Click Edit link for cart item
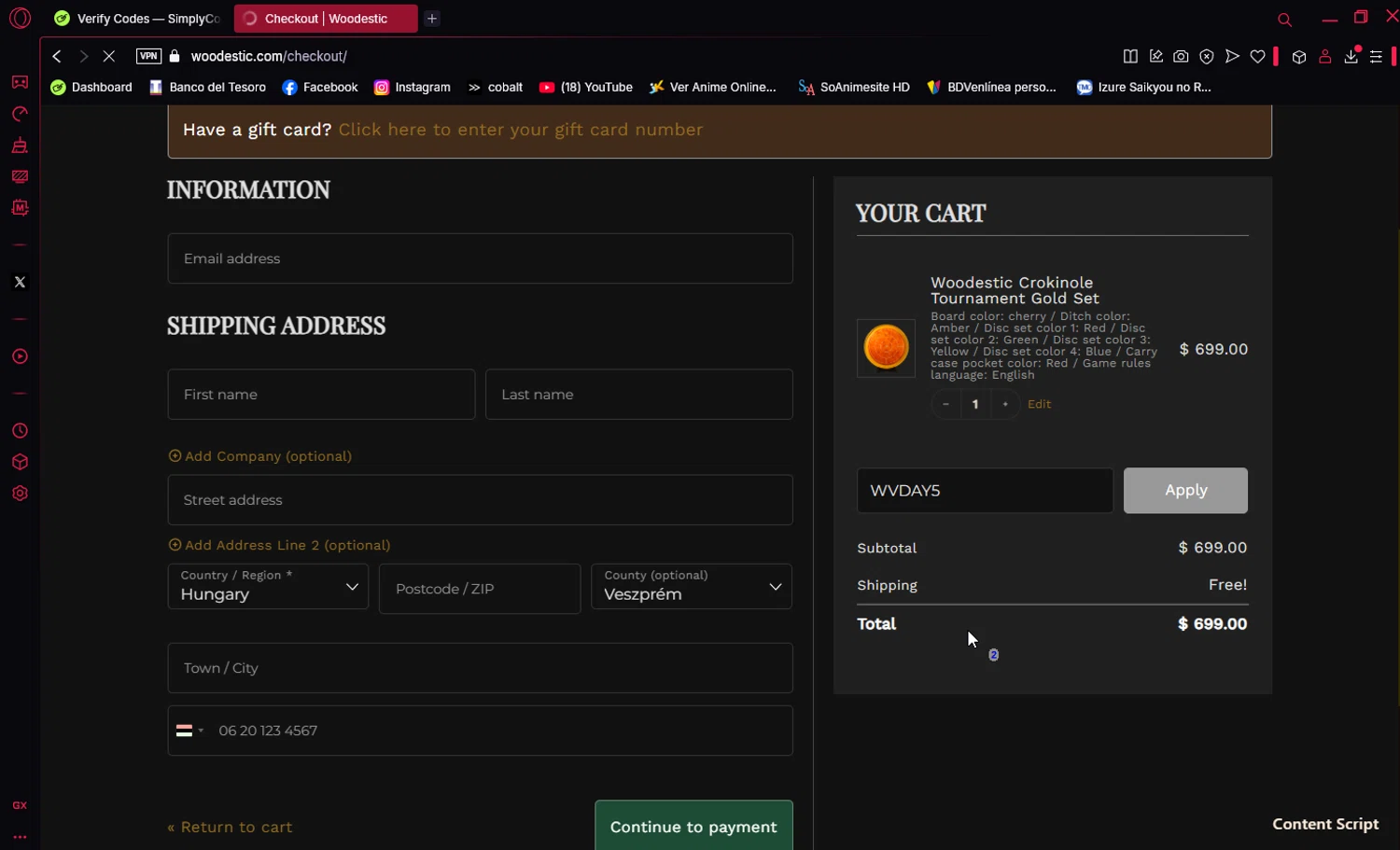 (1039, 404)
